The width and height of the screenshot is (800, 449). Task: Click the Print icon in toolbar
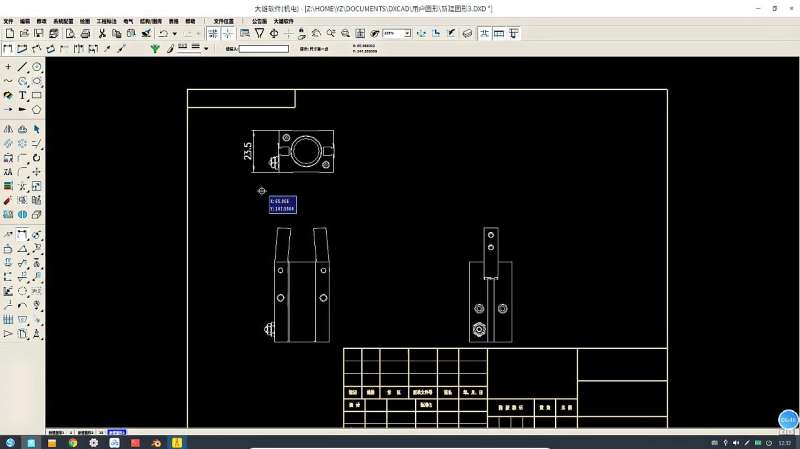(85, 33)
